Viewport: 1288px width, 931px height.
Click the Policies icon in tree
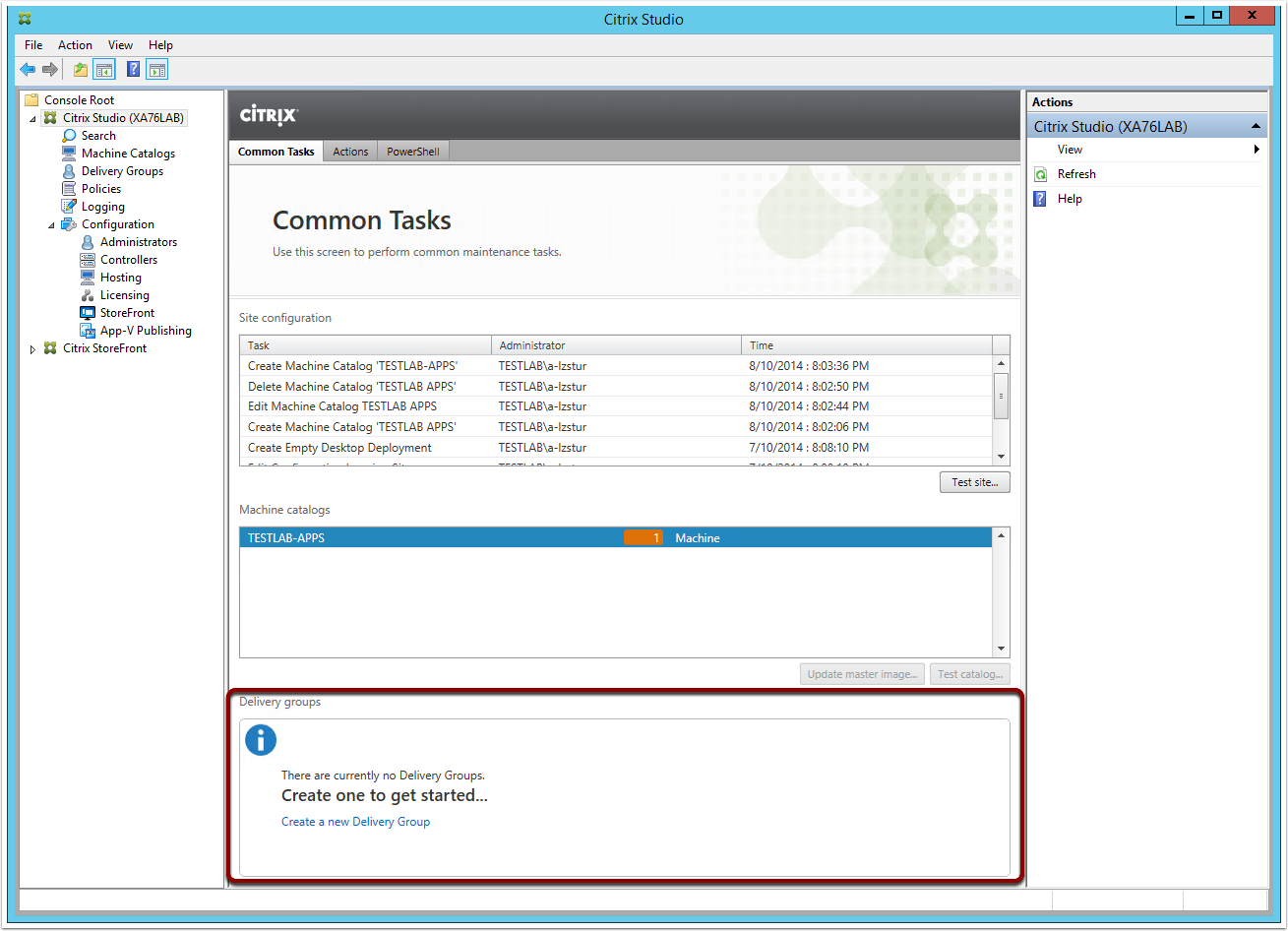69,189
